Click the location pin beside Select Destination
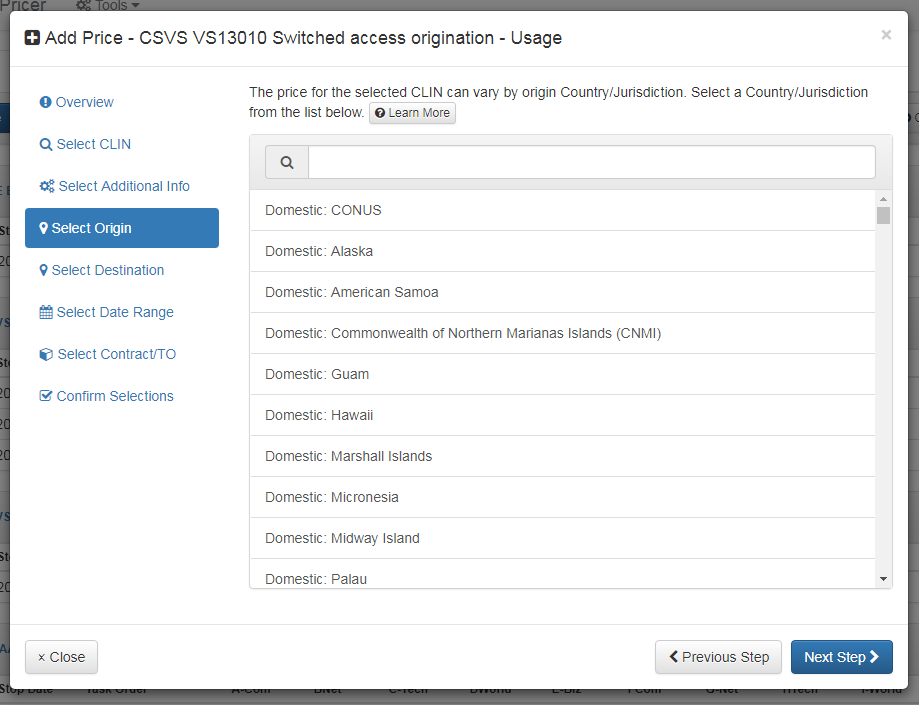 click(45, 269)
